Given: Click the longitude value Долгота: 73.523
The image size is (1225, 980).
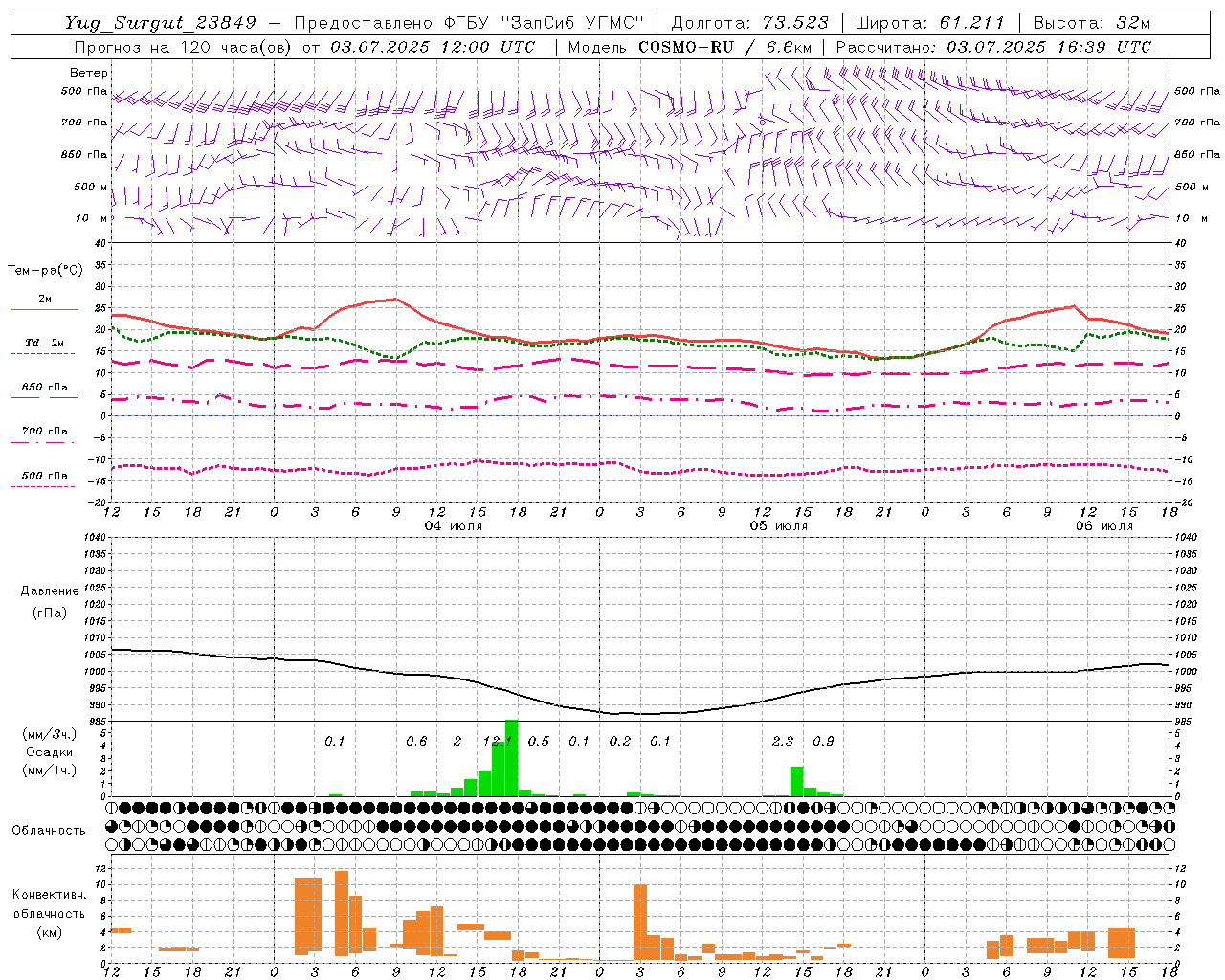Looking at the screenshot, I should tap(750, 23).
